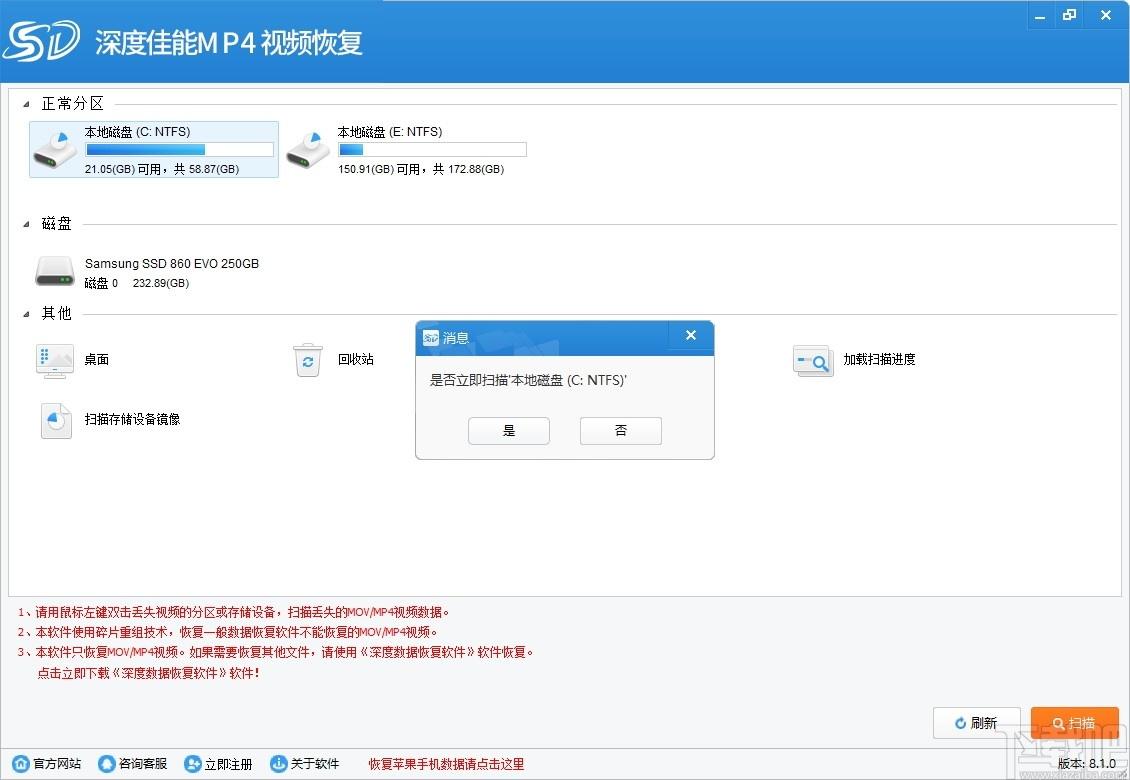Click the Scan storage device image icon
Viewport: 1130px width, 780px height.
point(56,420)
